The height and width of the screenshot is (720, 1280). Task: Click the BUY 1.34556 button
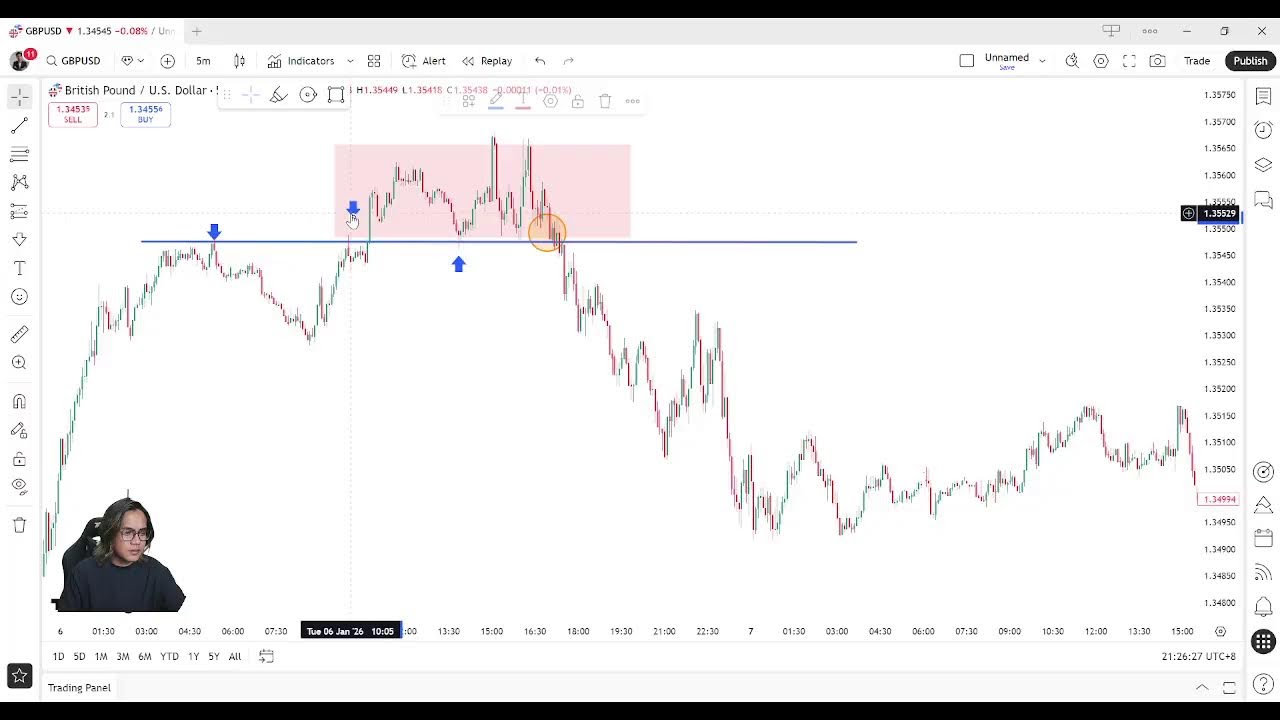[145, 114]
